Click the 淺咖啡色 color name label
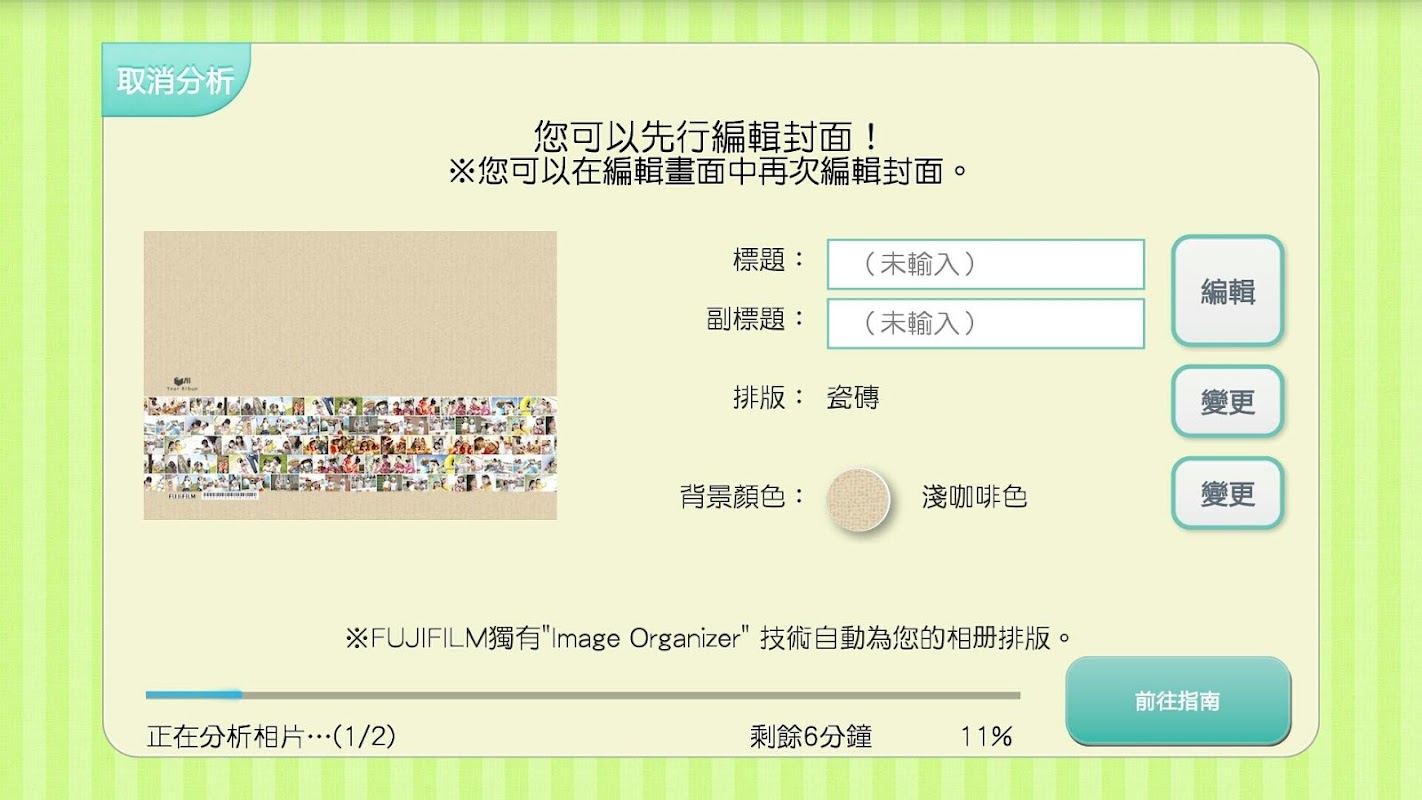 [x=974, y=497]
